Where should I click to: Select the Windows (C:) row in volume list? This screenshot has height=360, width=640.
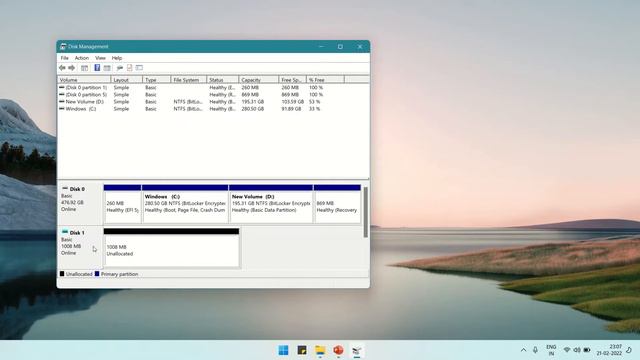[213, 109]
